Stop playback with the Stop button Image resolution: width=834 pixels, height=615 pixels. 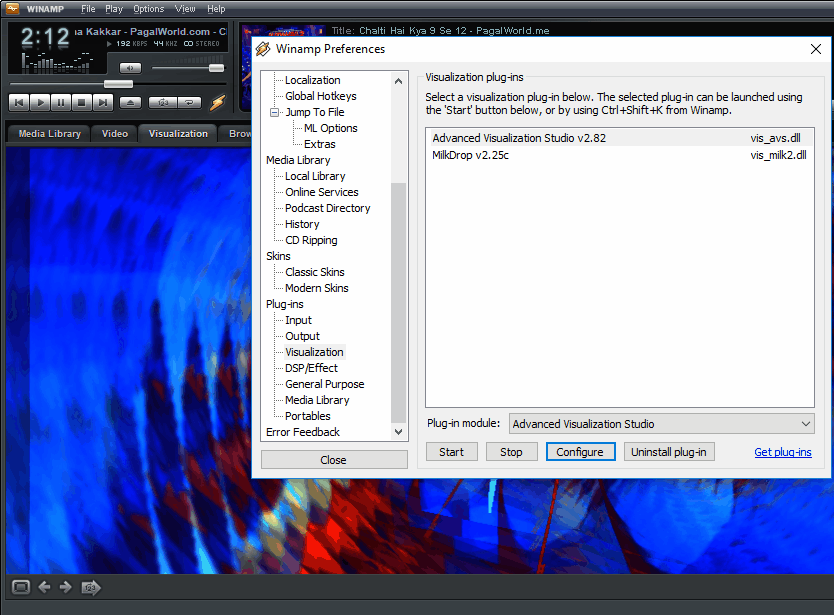pos(81,103)
